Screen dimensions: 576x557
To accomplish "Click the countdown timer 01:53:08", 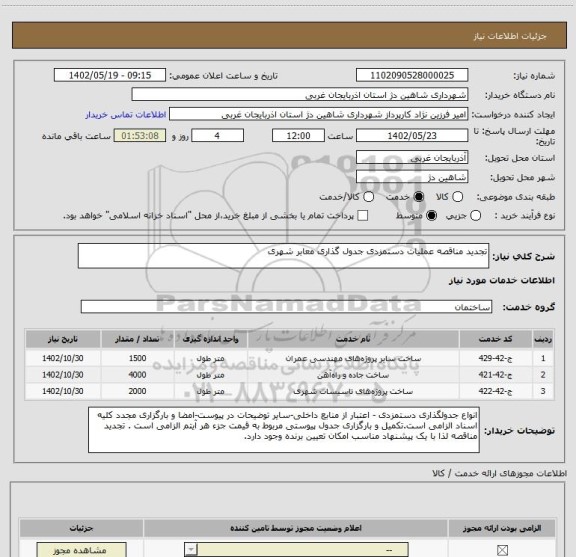I will (140, 136).
